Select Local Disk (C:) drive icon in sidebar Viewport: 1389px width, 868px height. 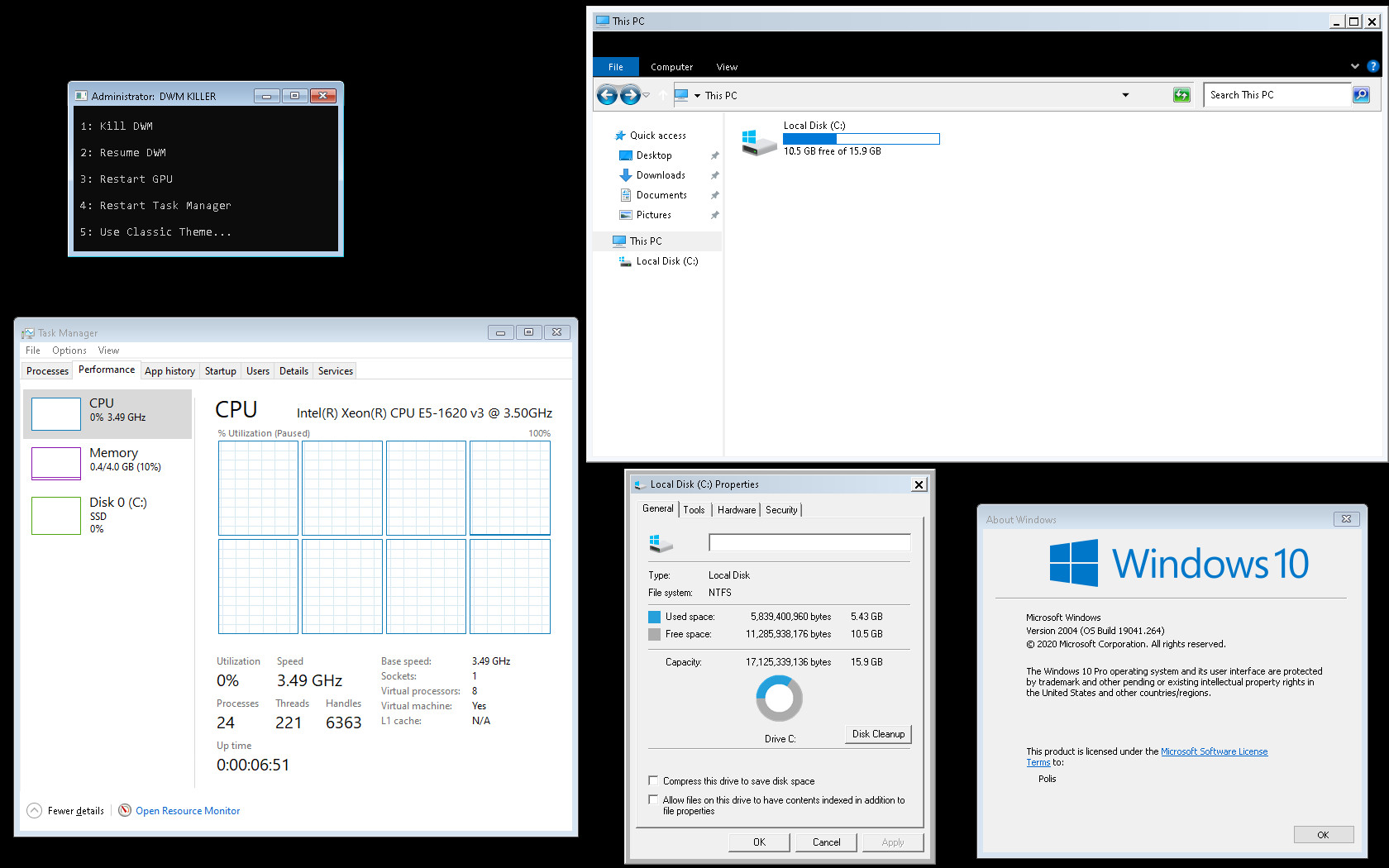(626, 261)
